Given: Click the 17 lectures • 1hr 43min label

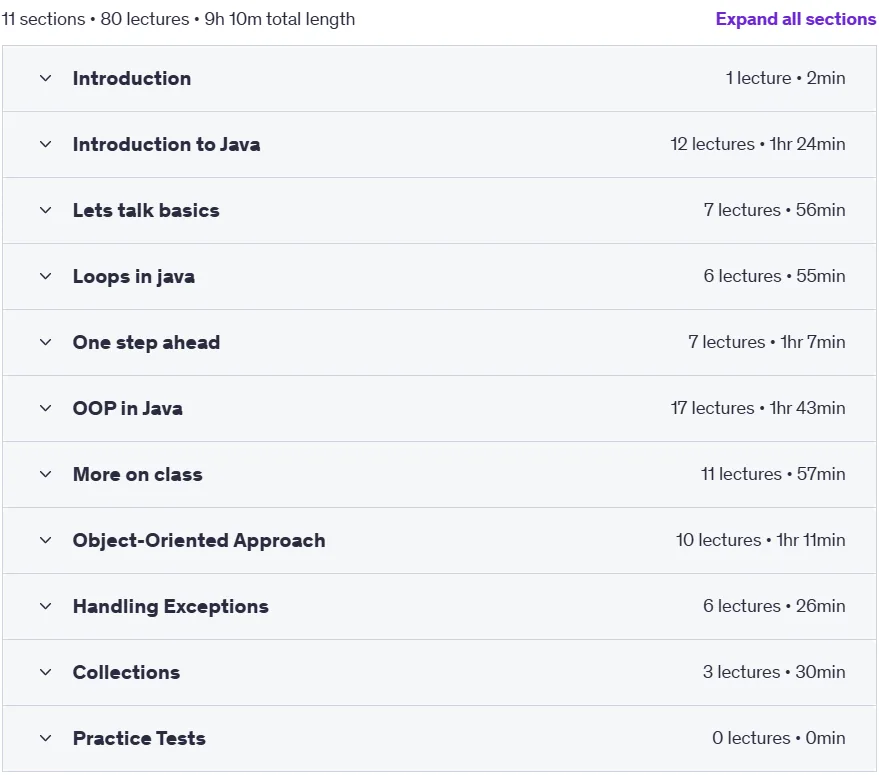Looking at the screenshot, I should (758, 408).
